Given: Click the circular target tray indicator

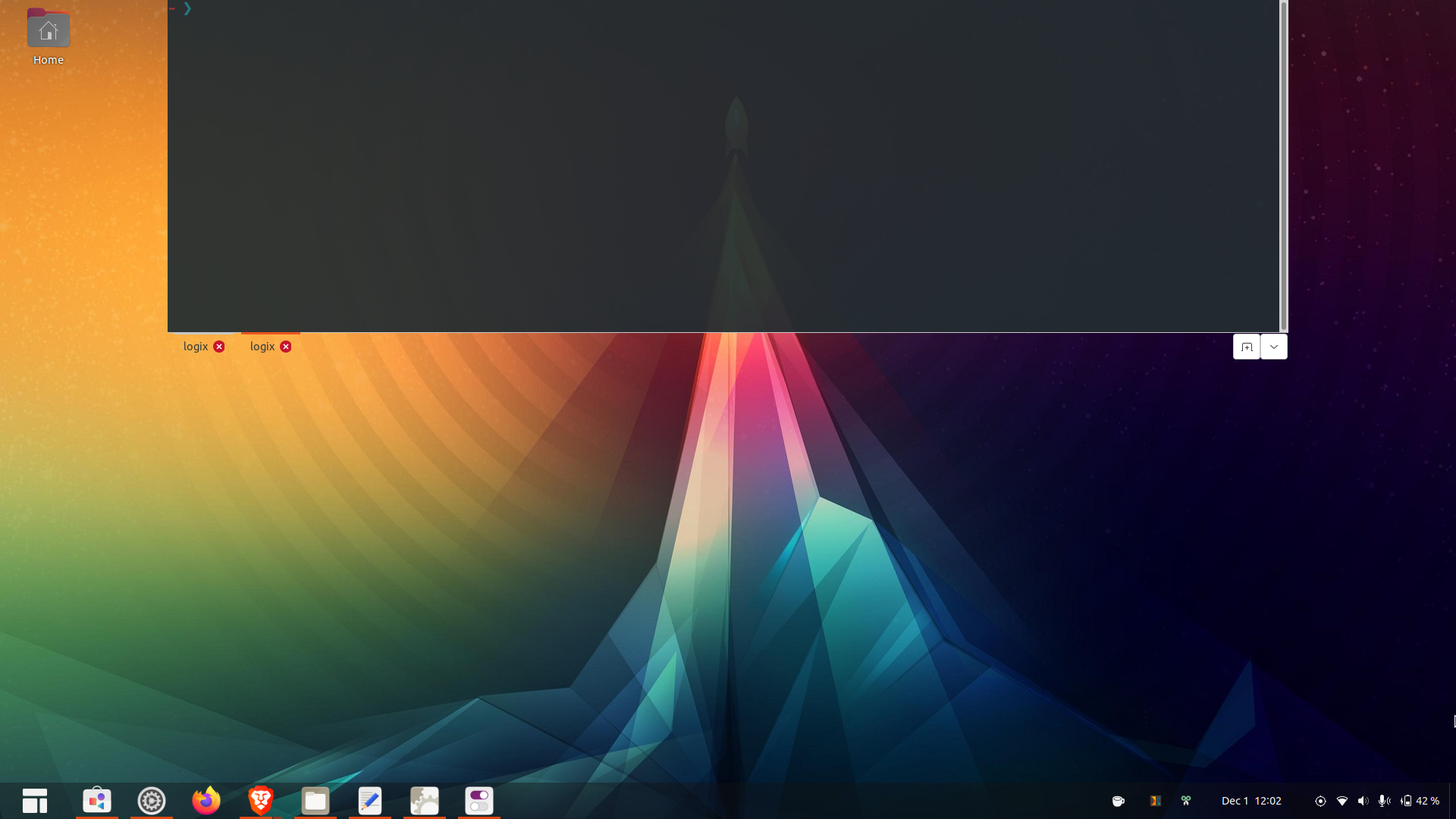Looking at the screenshot, I should tap(1320, 801).
